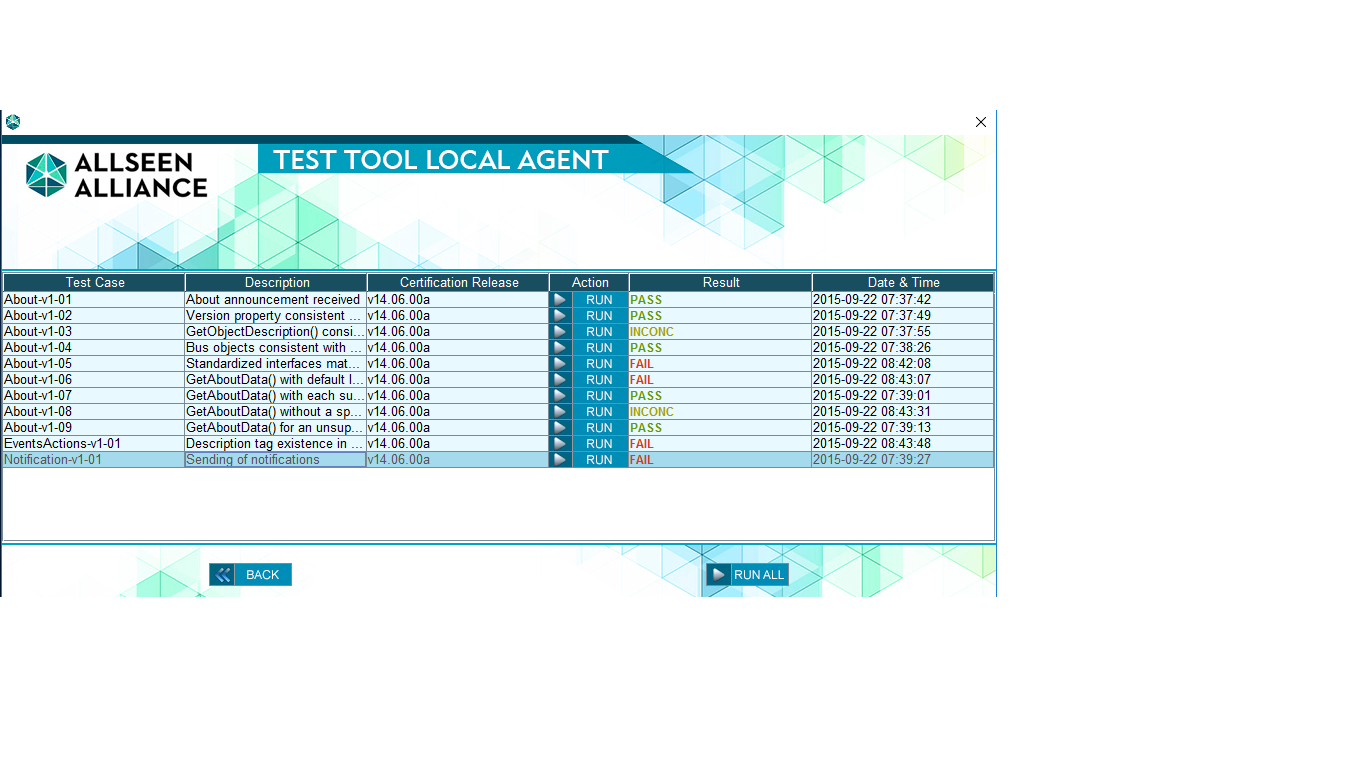1366x768 pixels.
Task: Click play icon for EventsActions-v1-01
Action: pyautogui.click(x=560, y=443)
